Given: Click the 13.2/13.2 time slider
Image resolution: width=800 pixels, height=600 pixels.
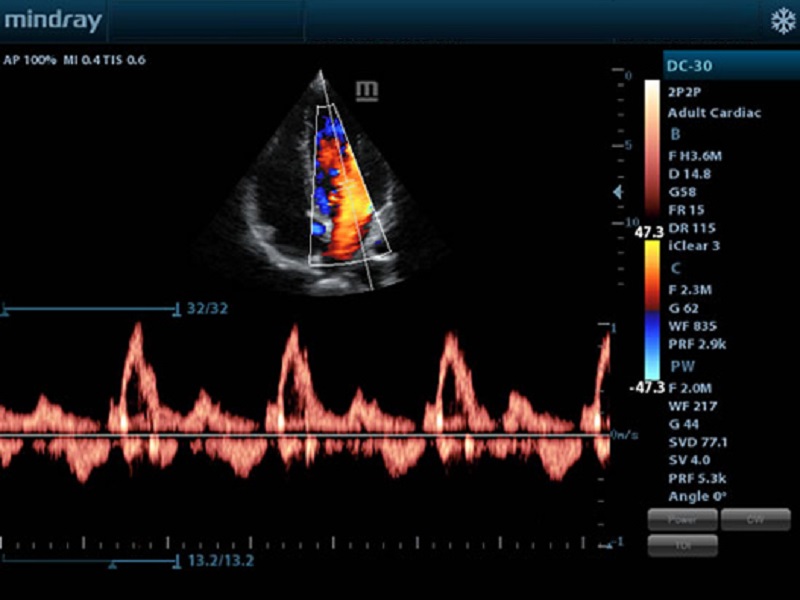Looking at the screenshot, I should [90, 560].
